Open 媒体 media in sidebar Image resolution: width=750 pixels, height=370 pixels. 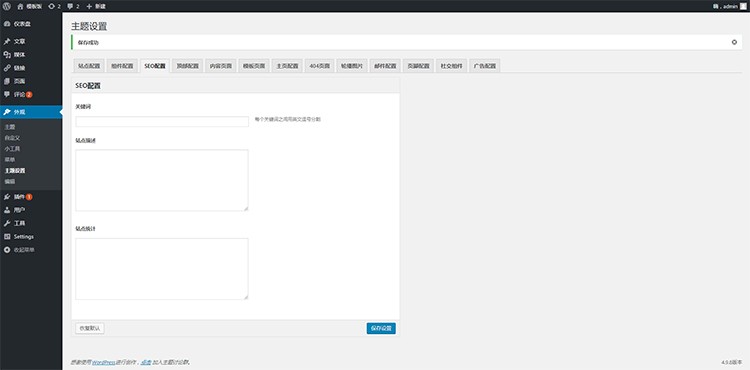[x=31, y=54]
